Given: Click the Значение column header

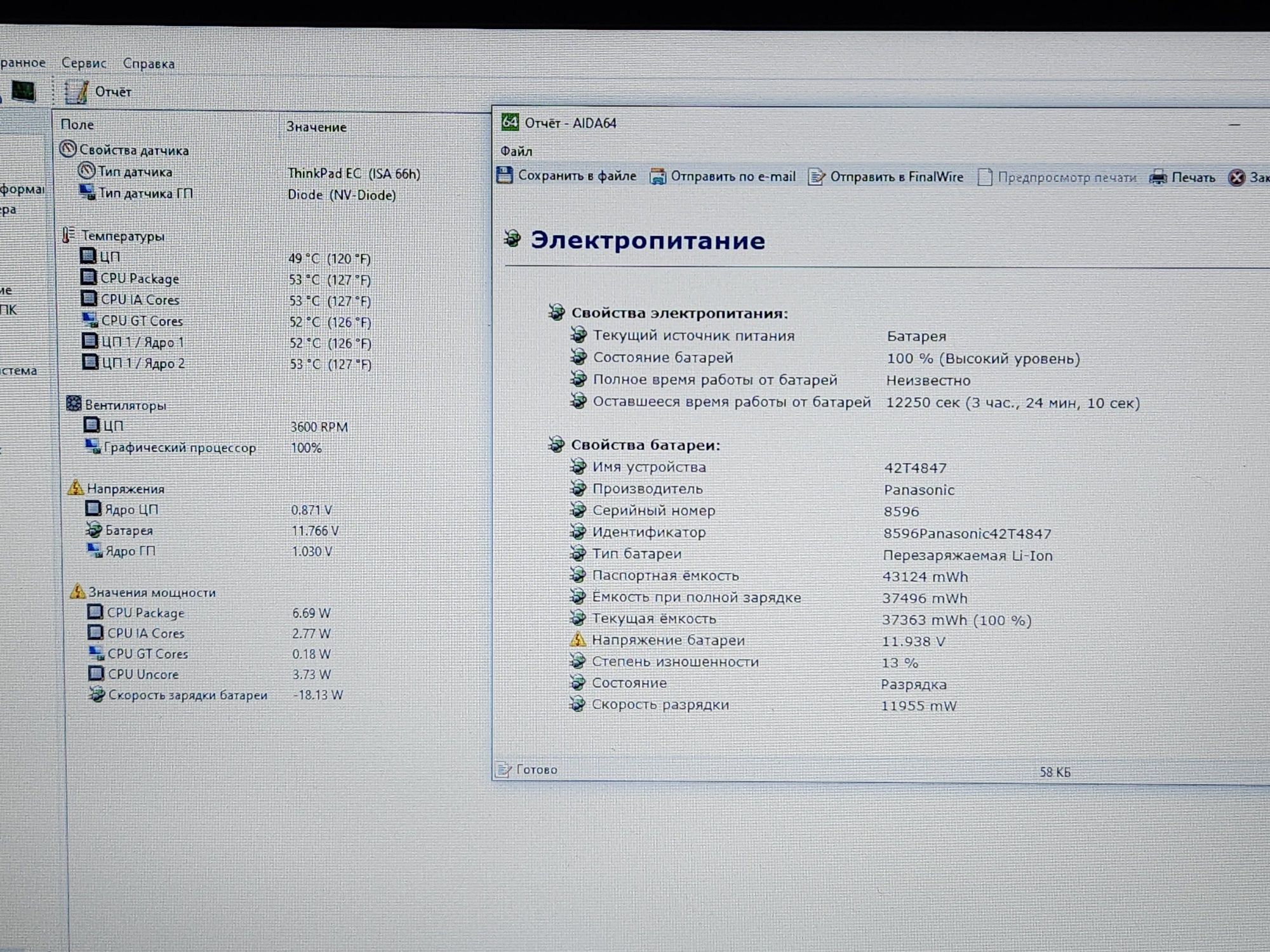Looking at the screenshot, I should point(316,127).
